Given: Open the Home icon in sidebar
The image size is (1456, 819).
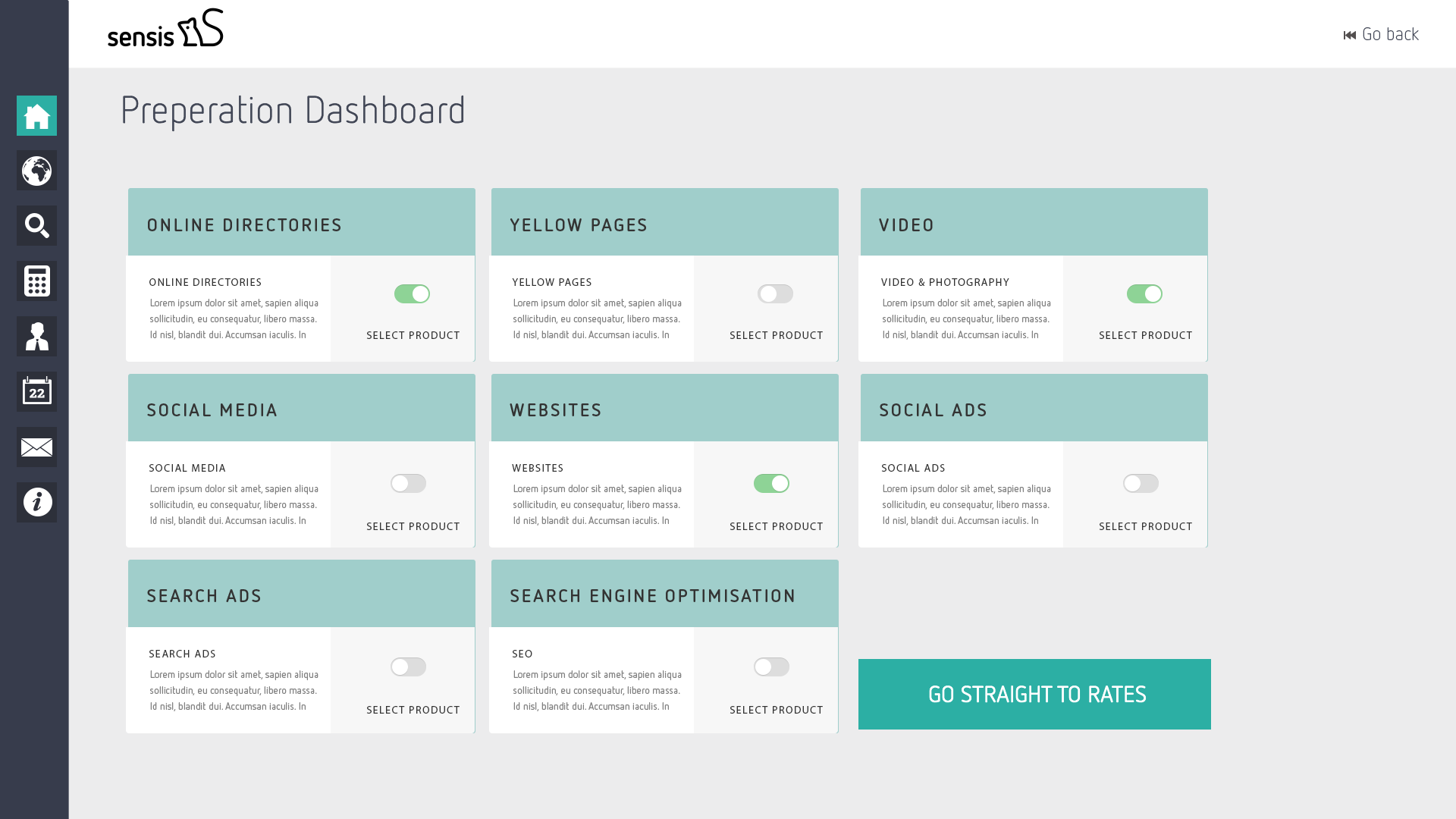Looking at the screenshot, I should (x=36, y=115).
